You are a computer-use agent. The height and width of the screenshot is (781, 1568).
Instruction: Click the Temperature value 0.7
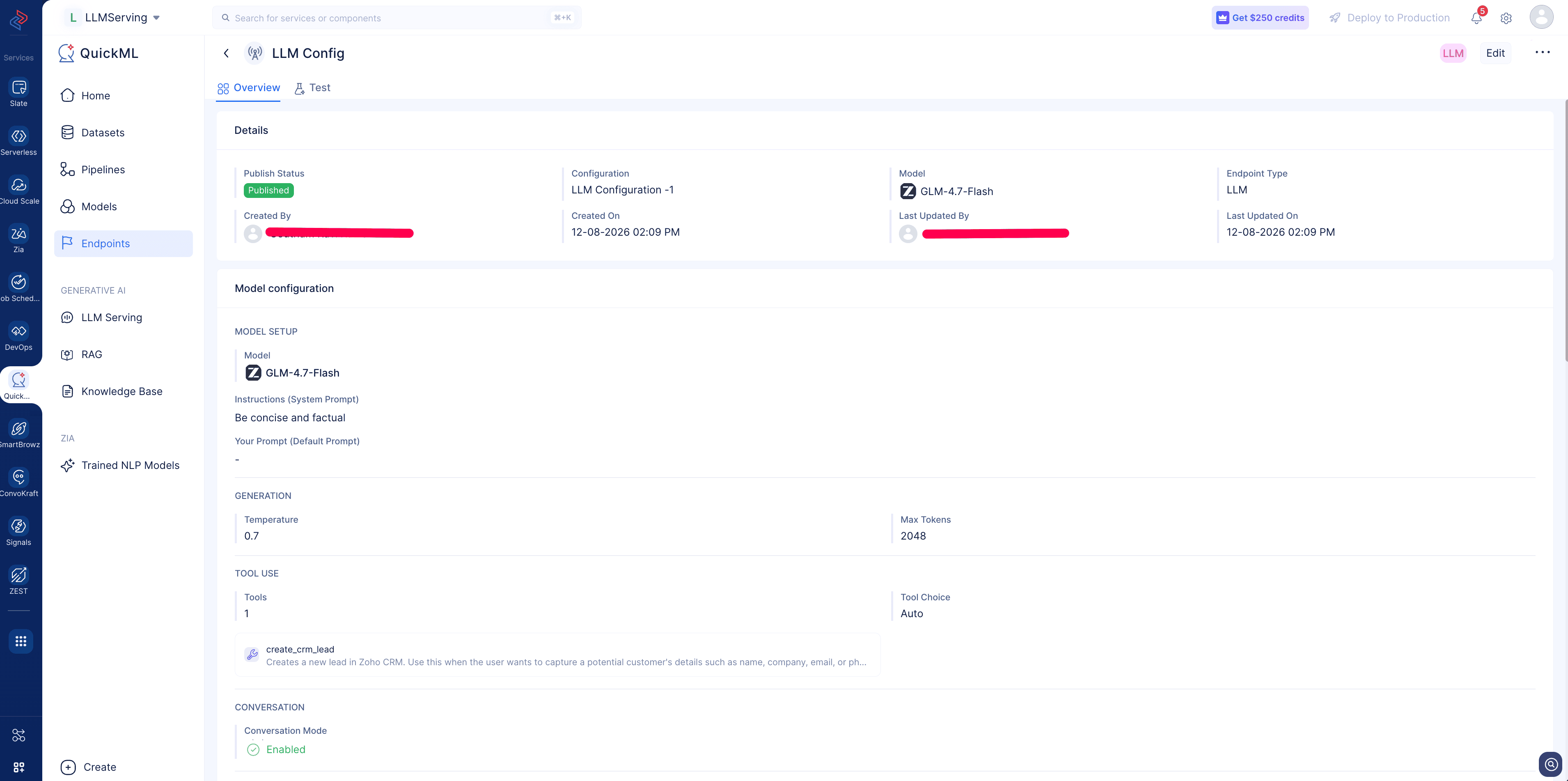251,536
